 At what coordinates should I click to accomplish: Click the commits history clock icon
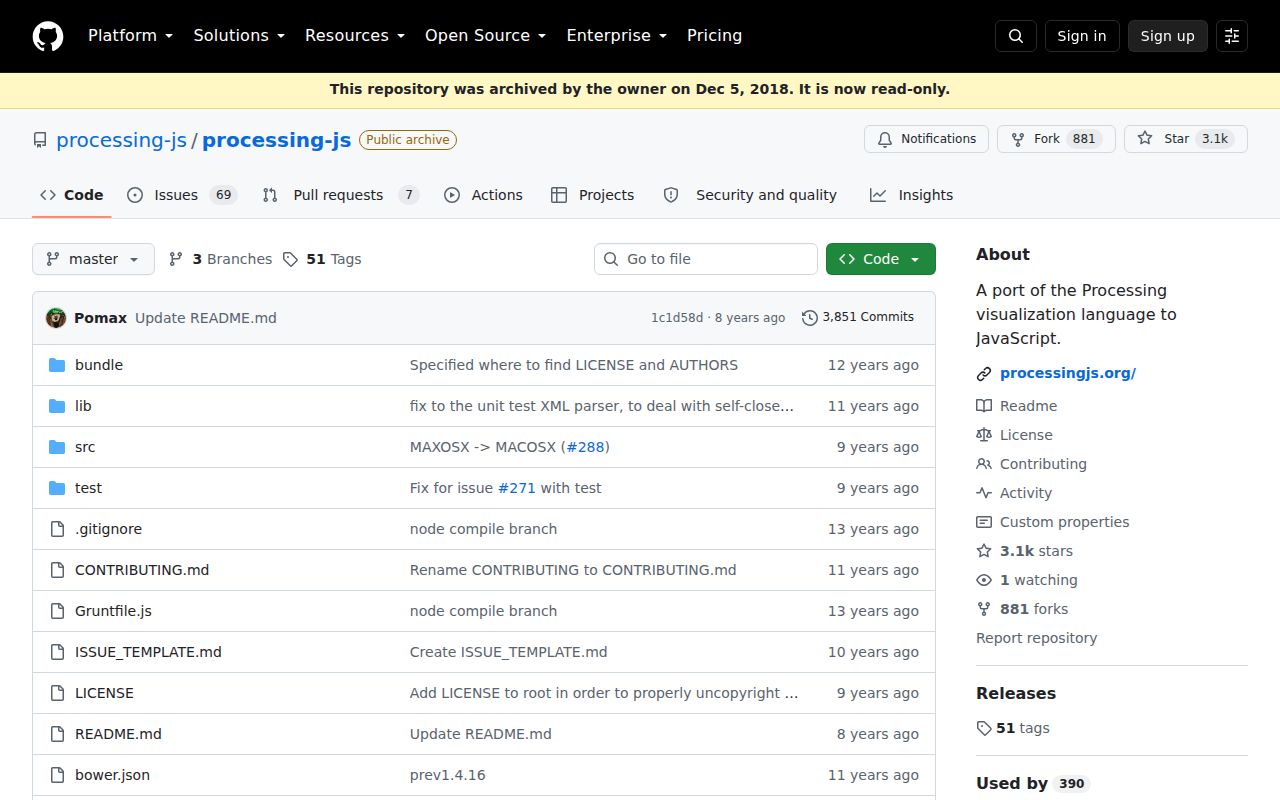809,317
